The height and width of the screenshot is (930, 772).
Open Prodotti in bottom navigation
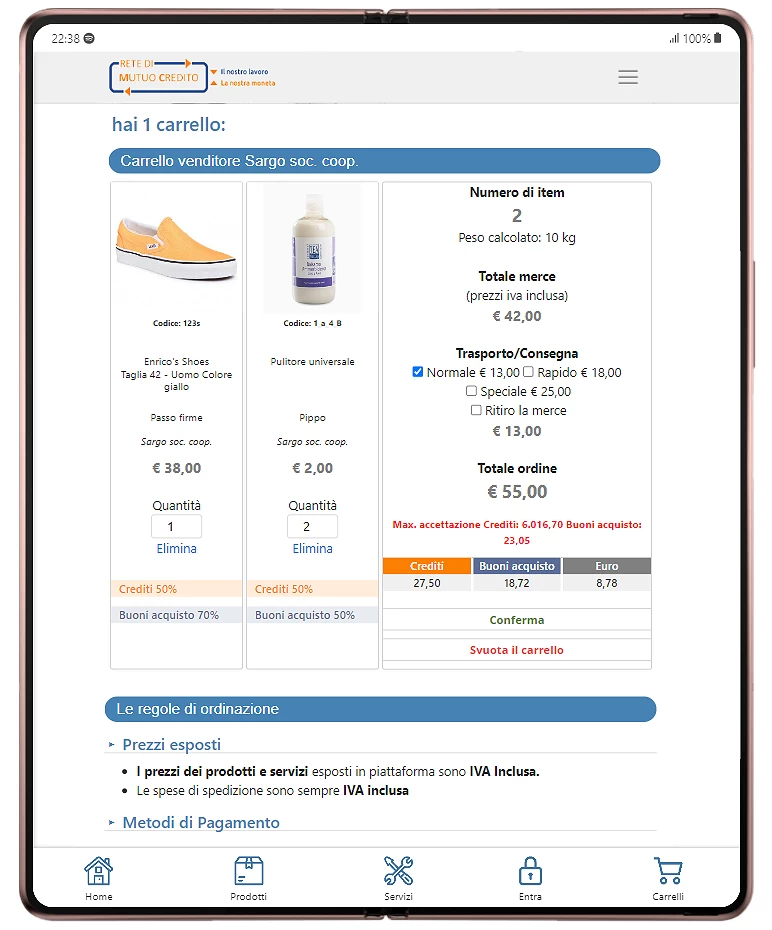[248, 878]
